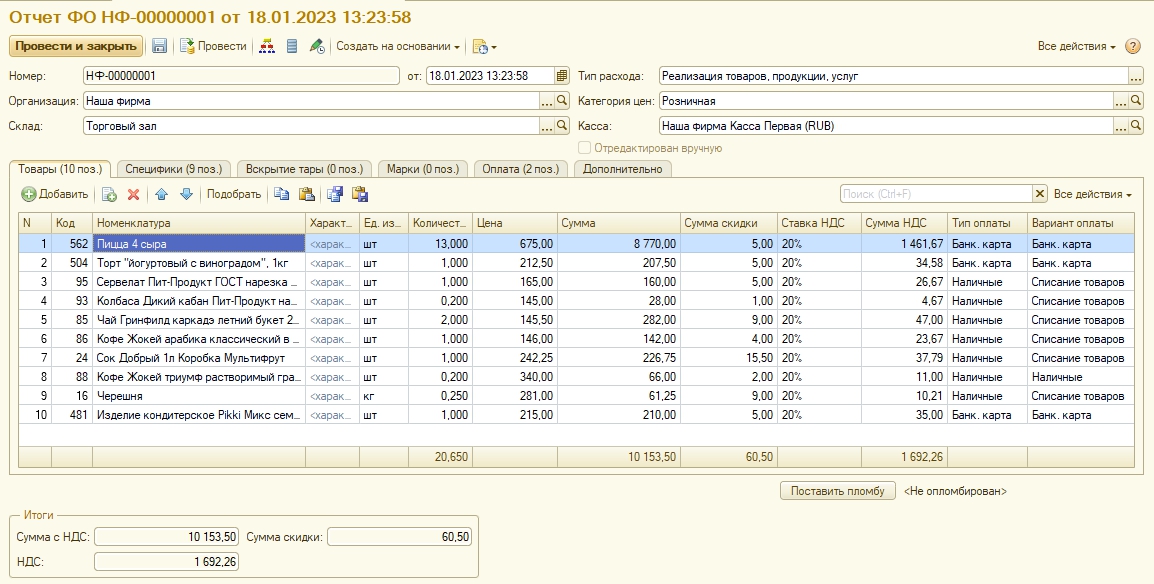
Task: Click price cell 340,00
Action: 514,377
